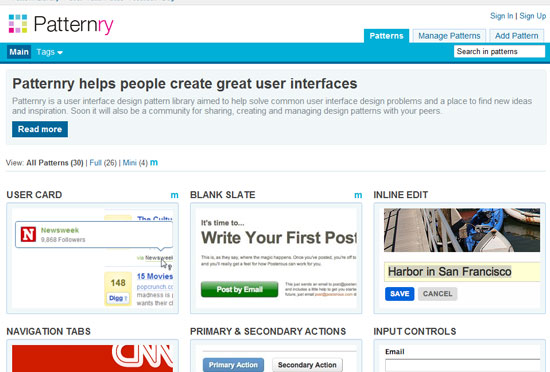Open the Sign In link
Viewport: 550px width, 372px height.
501,16
